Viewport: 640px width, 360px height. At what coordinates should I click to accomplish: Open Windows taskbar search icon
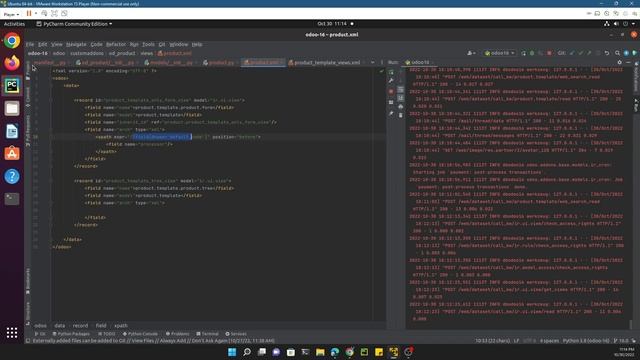[x=247, y=352]
